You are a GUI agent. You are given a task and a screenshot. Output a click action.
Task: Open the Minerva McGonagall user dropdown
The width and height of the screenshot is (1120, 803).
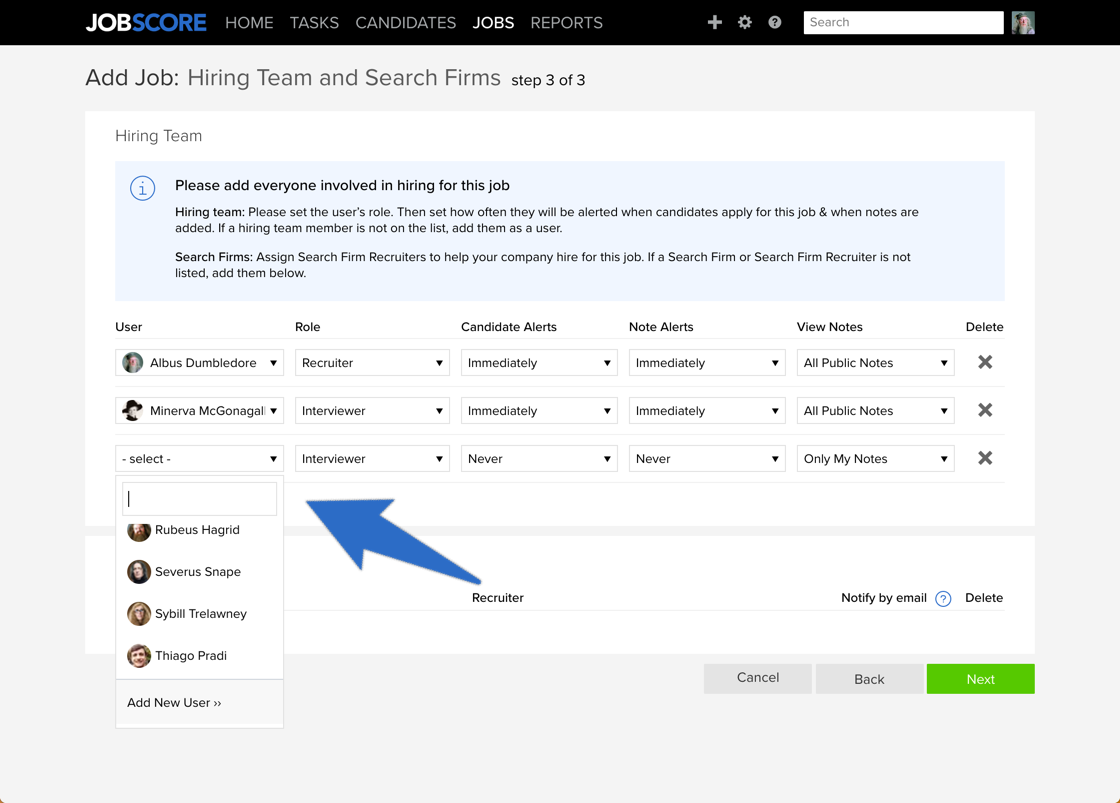point(199,410)
